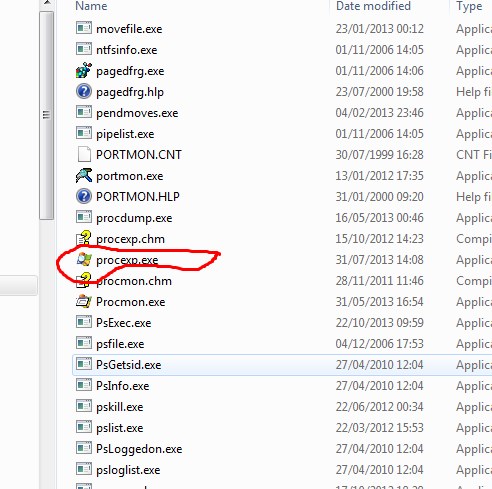Select the procdump.exe file name
Screen dimensions: 492x489
[x=134, y=218]
